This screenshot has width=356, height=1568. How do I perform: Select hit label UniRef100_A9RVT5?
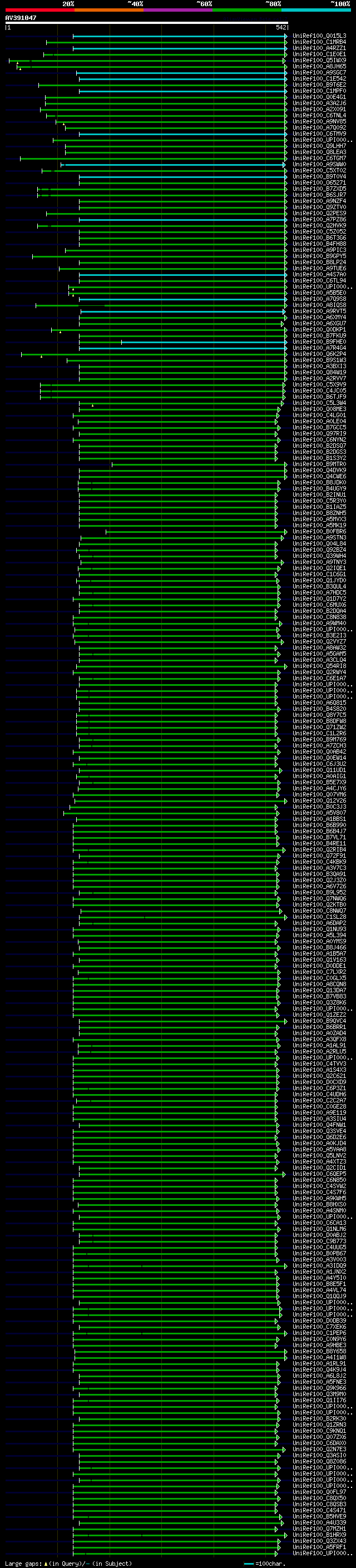click(x=319, y=311)
